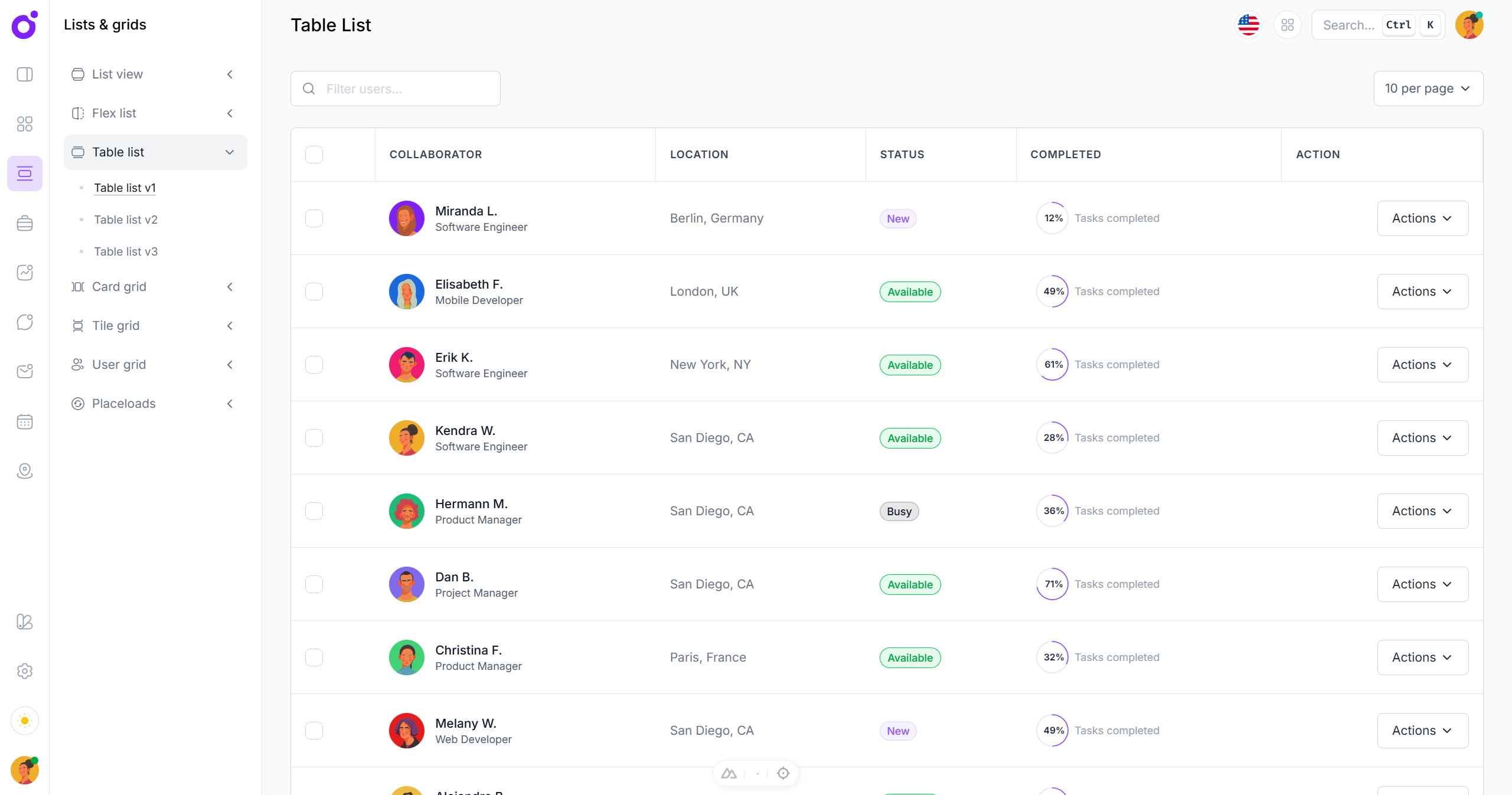Open the apps grid icon in header

coord(1287,25)
